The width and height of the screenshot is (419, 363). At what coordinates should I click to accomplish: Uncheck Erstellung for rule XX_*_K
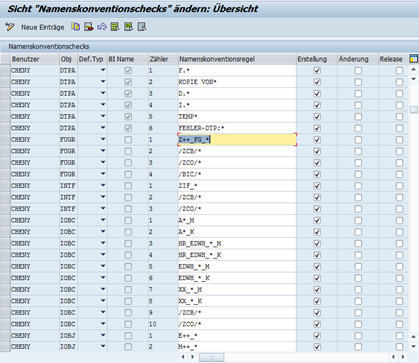coord(317,301)
